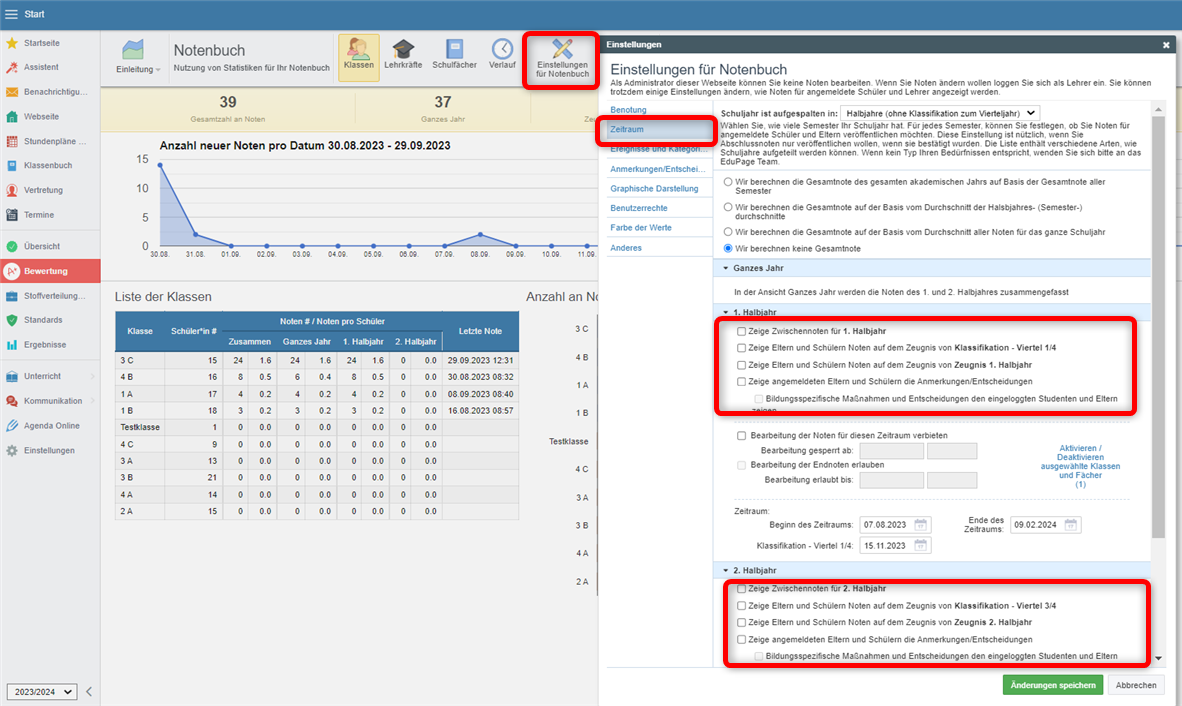Viewport: 1182px width, 706px height.
Task: Select the Zeitraum settings tab
Action: [x=659, y=130]
